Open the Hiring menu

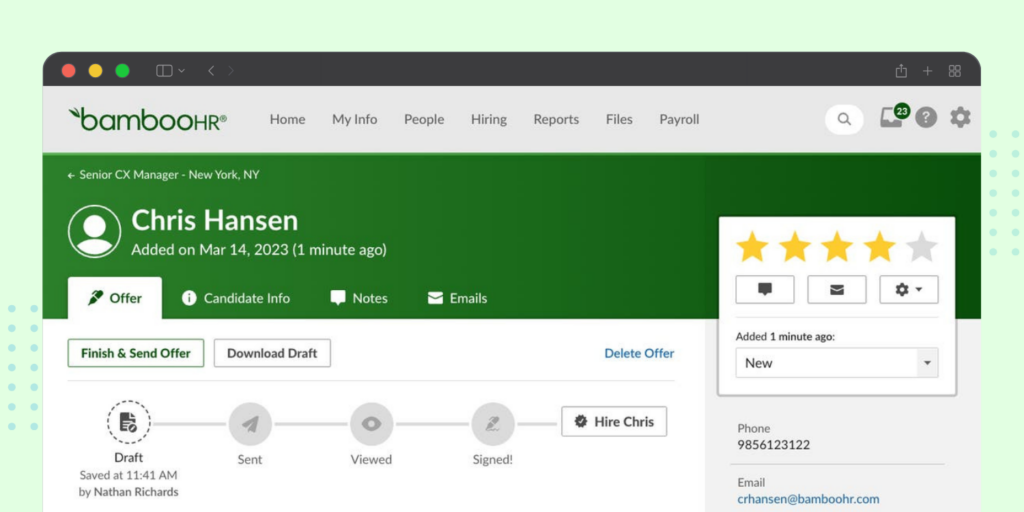point(489,119)
